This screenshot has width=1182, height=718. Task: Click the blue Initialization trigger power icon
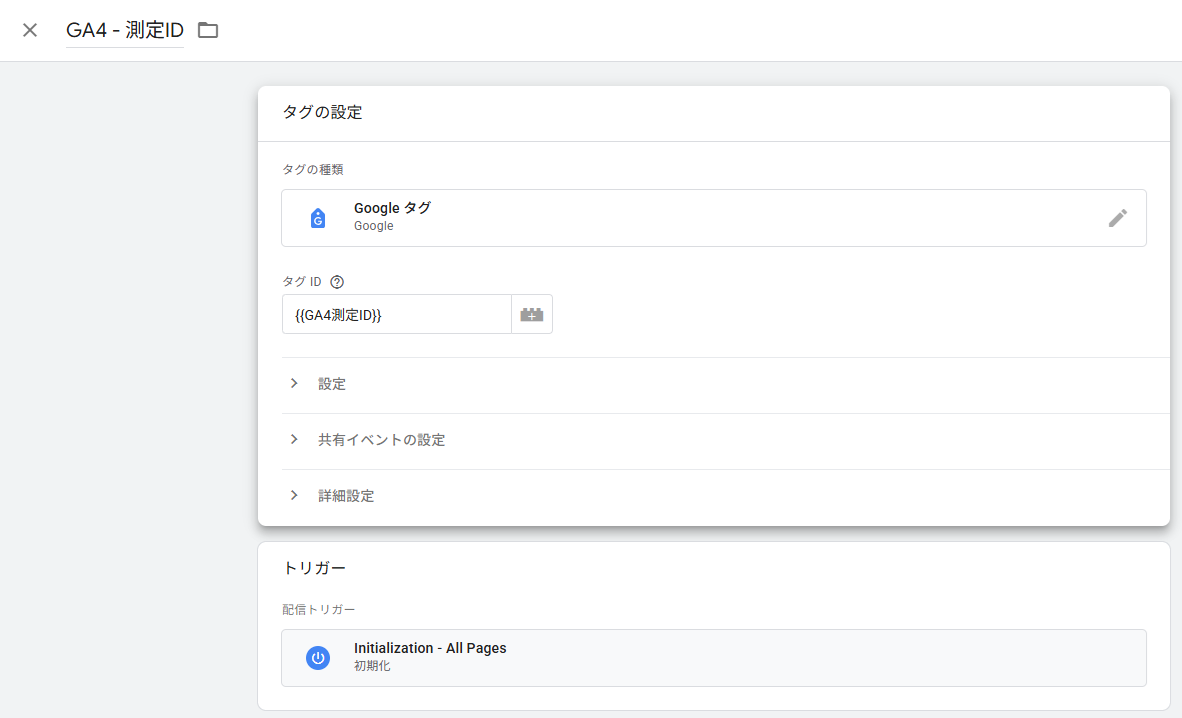tap(318, 658)
